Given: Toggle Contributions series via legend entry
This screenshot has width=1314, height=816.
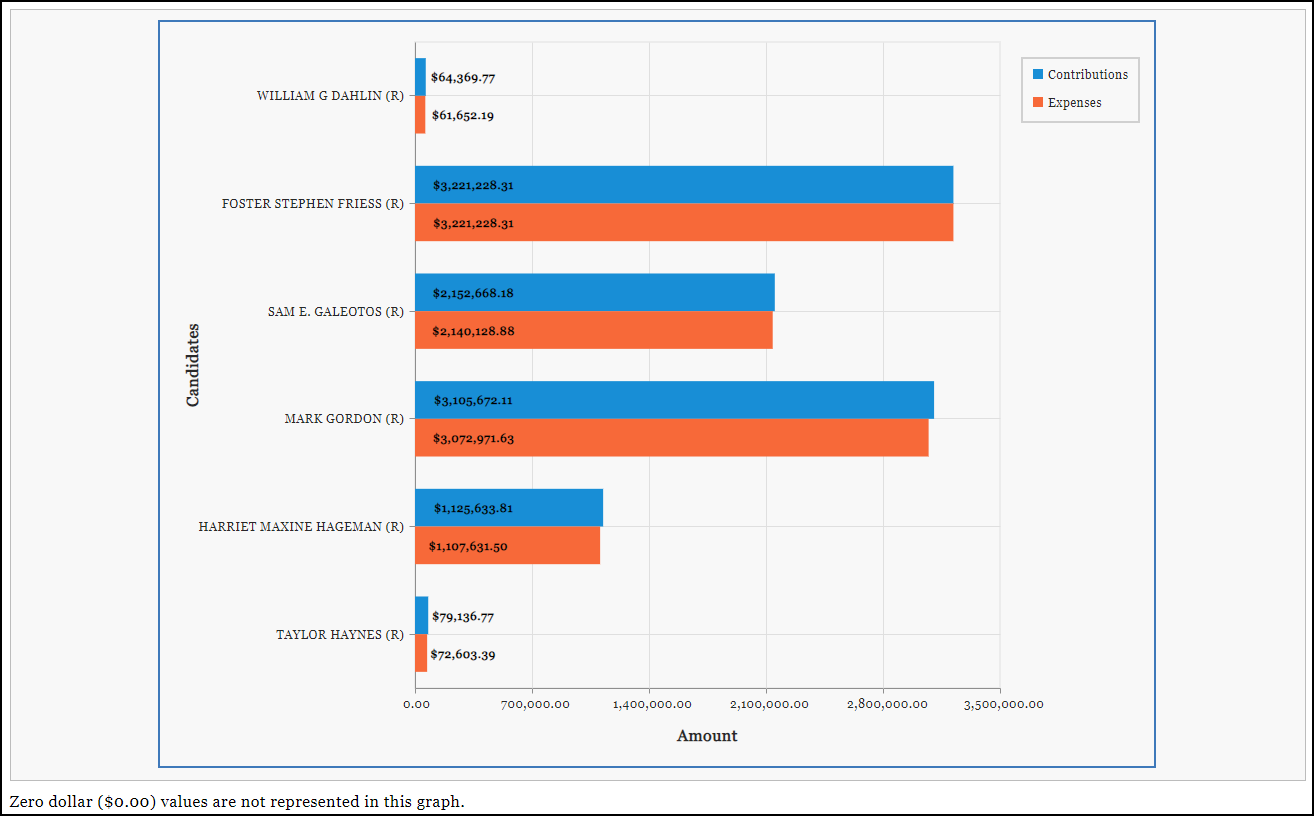Looking at the screenshot, I should tap(1089, 74).
